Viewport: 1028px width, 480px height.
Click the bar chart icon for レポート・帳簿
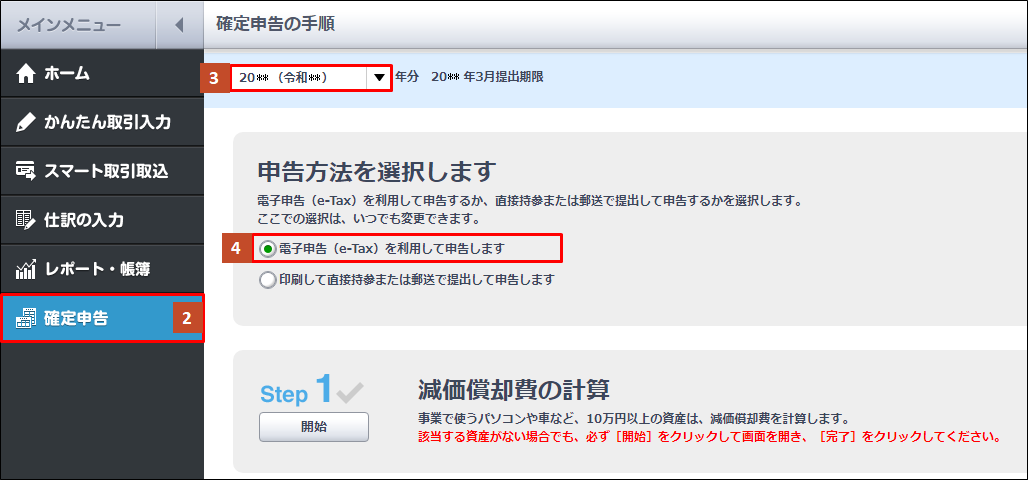[x=26, y=269]
